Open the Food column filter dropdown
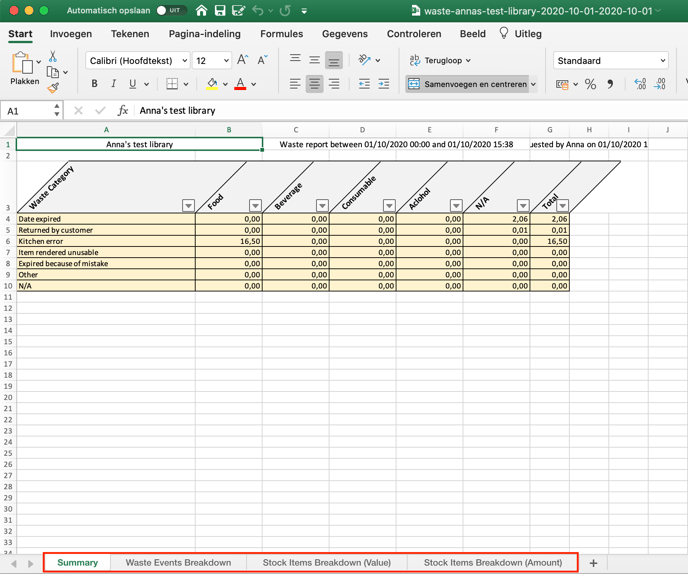The width and height of the screenshot is (688, 574). click(255, 205)
